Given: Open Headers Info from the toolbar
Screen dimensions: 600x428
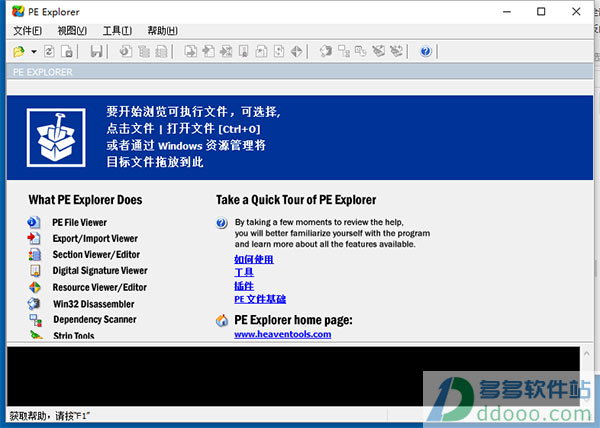Looking at the screenshot, I should coord(126,51).
